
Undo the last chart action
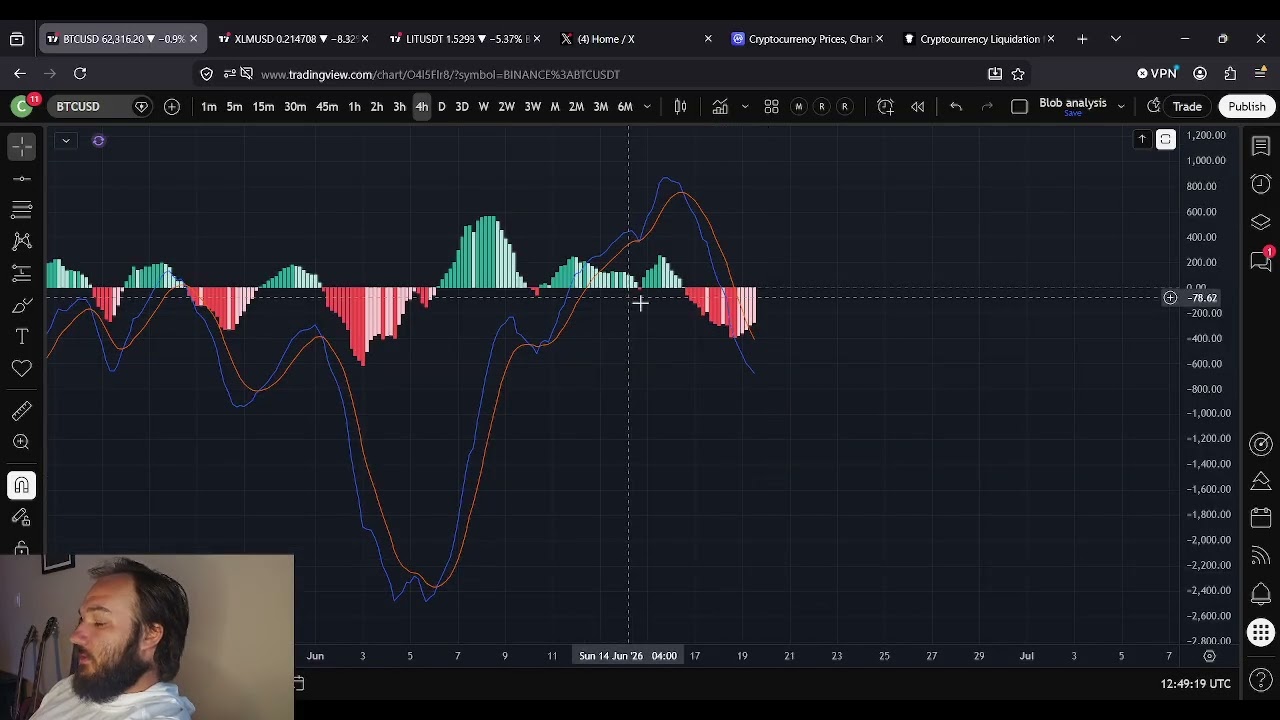point(955,106)
